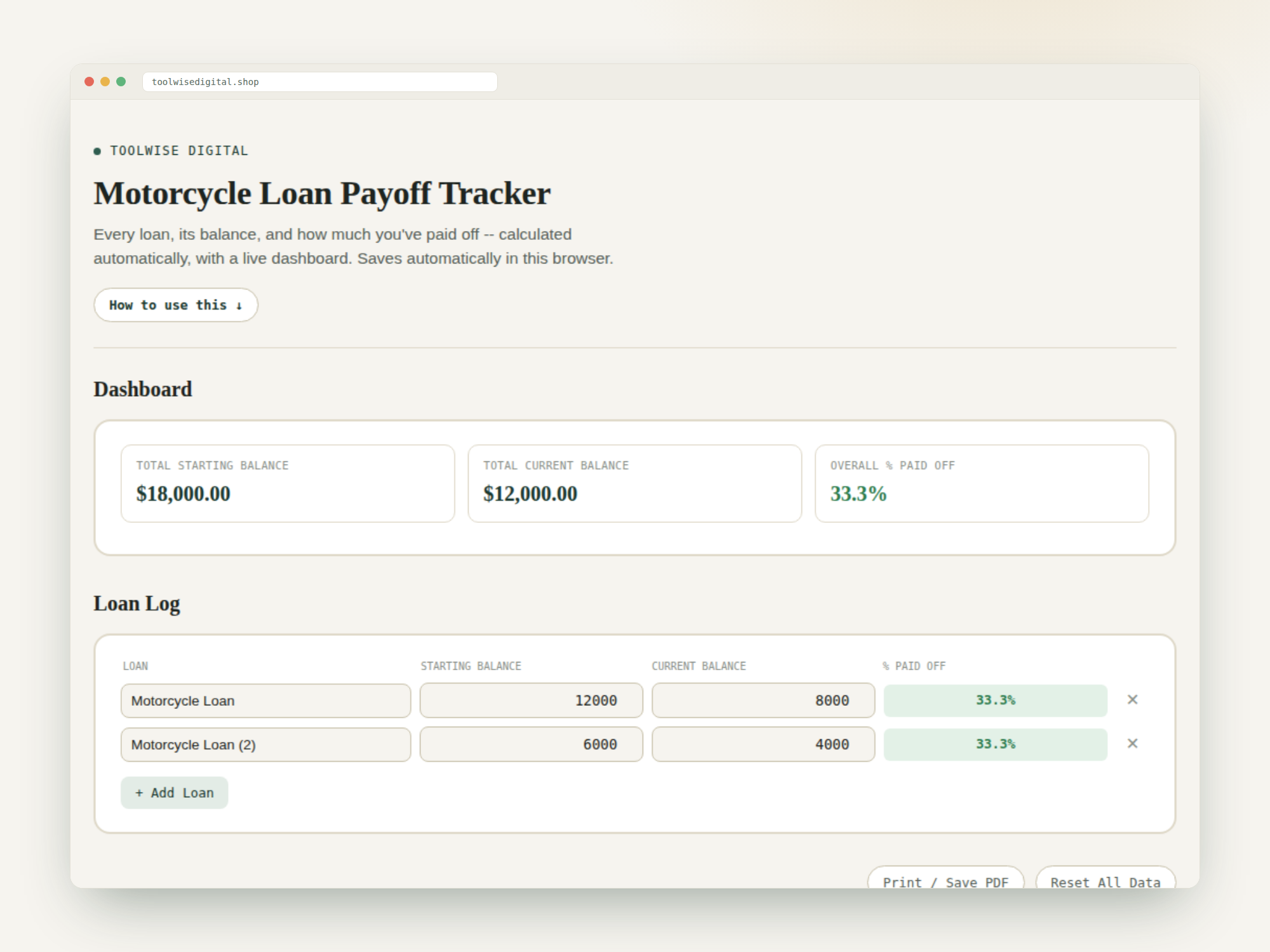Click the Motorcycle Loan Payoff Tracker heading
This screenshot has height=952, width=1270.
pos(322,194)
